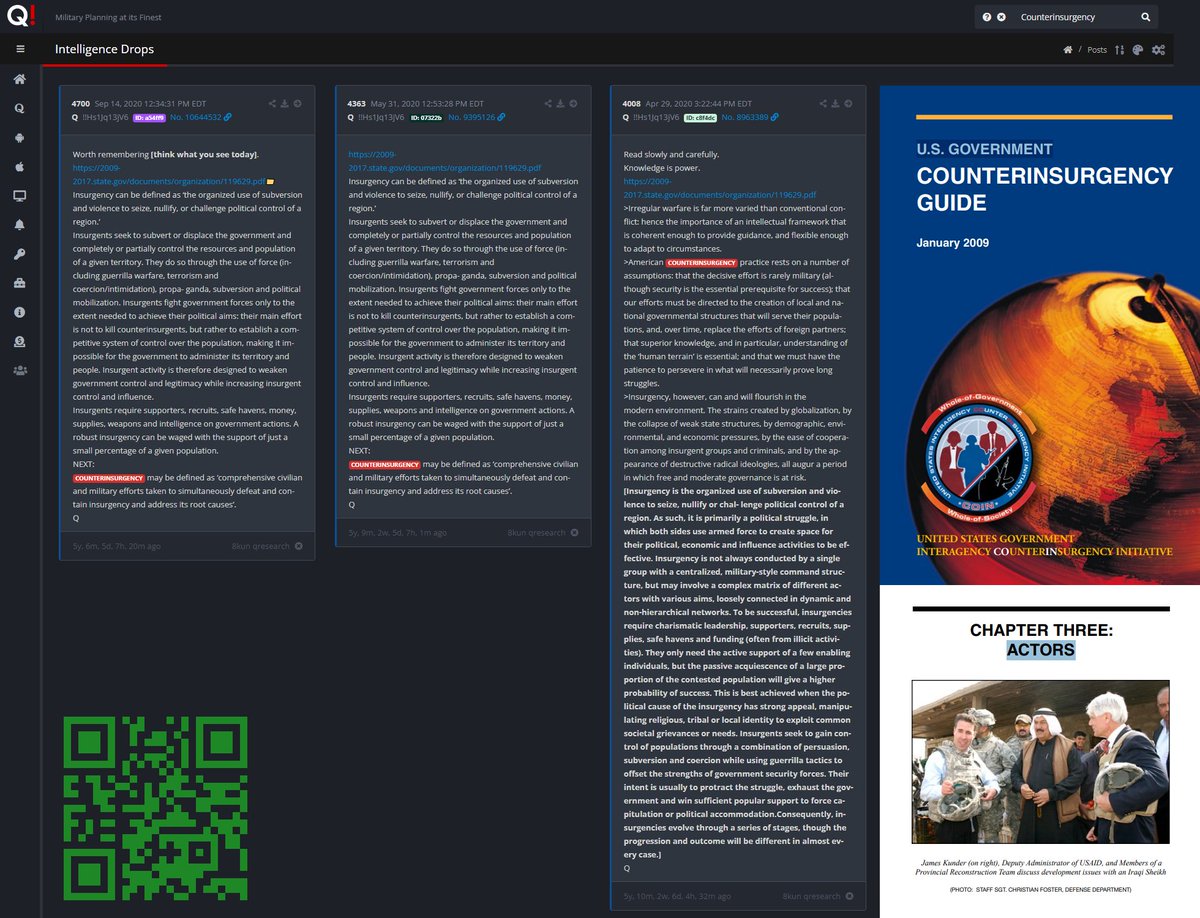The height and width of the screenshot is (918, 1200).
Task: Click highlighted COUNTERINSURGENCY tag in post 4363
Action: 384,464
